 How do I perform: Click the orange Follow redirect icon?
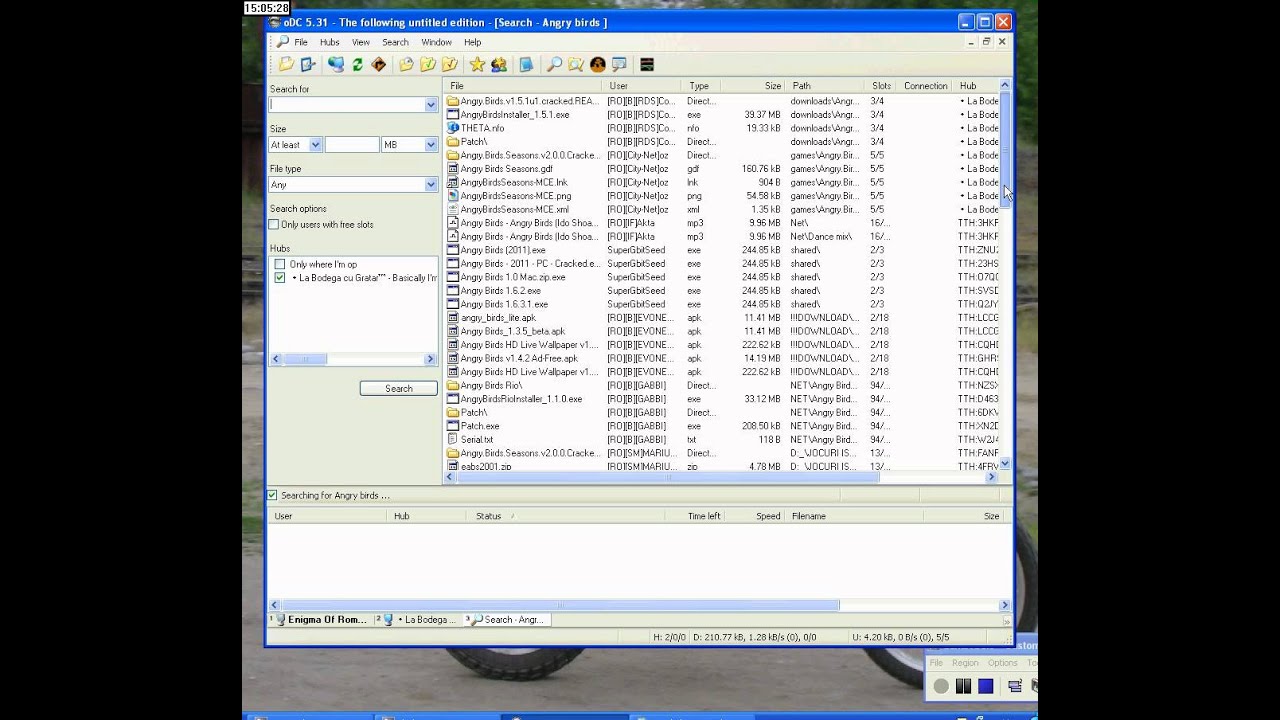(x=378, y=64)
